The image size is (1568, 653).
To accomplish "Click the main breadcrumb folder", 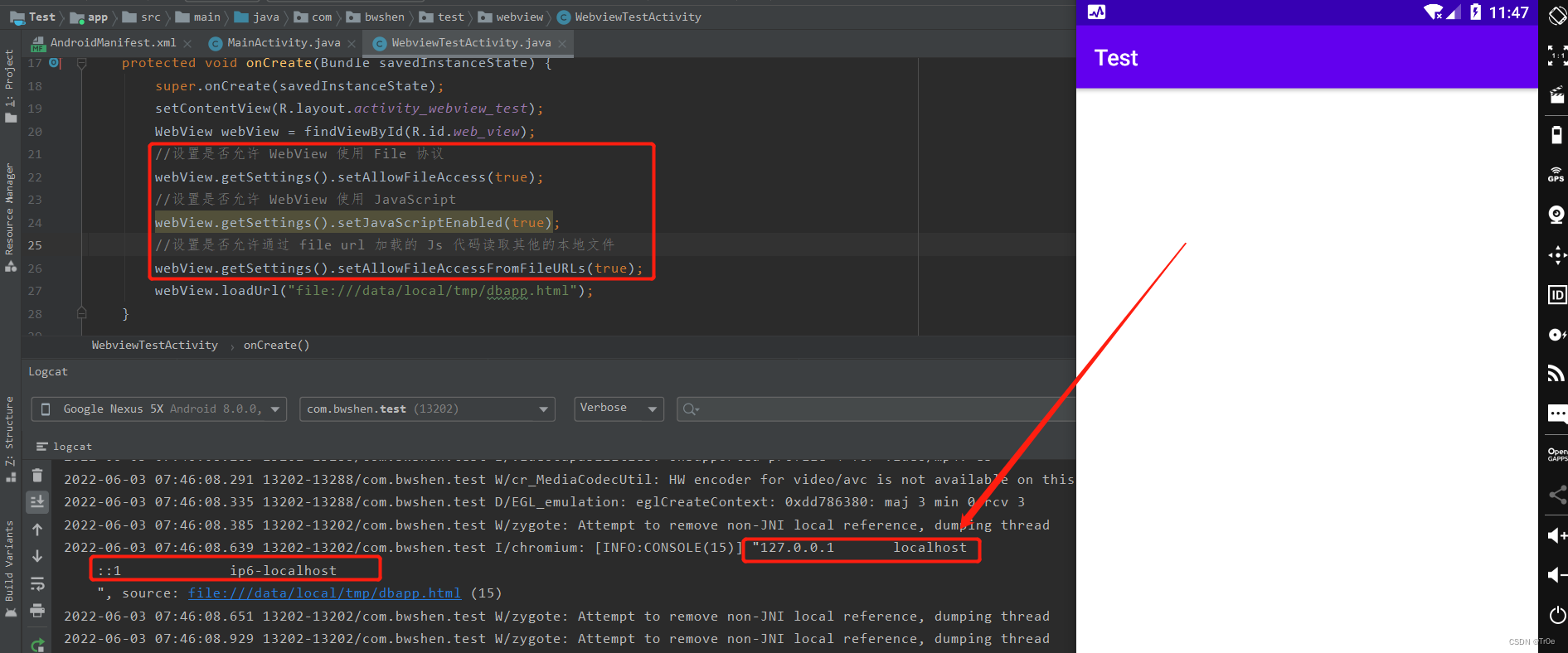I will (198, 17).
